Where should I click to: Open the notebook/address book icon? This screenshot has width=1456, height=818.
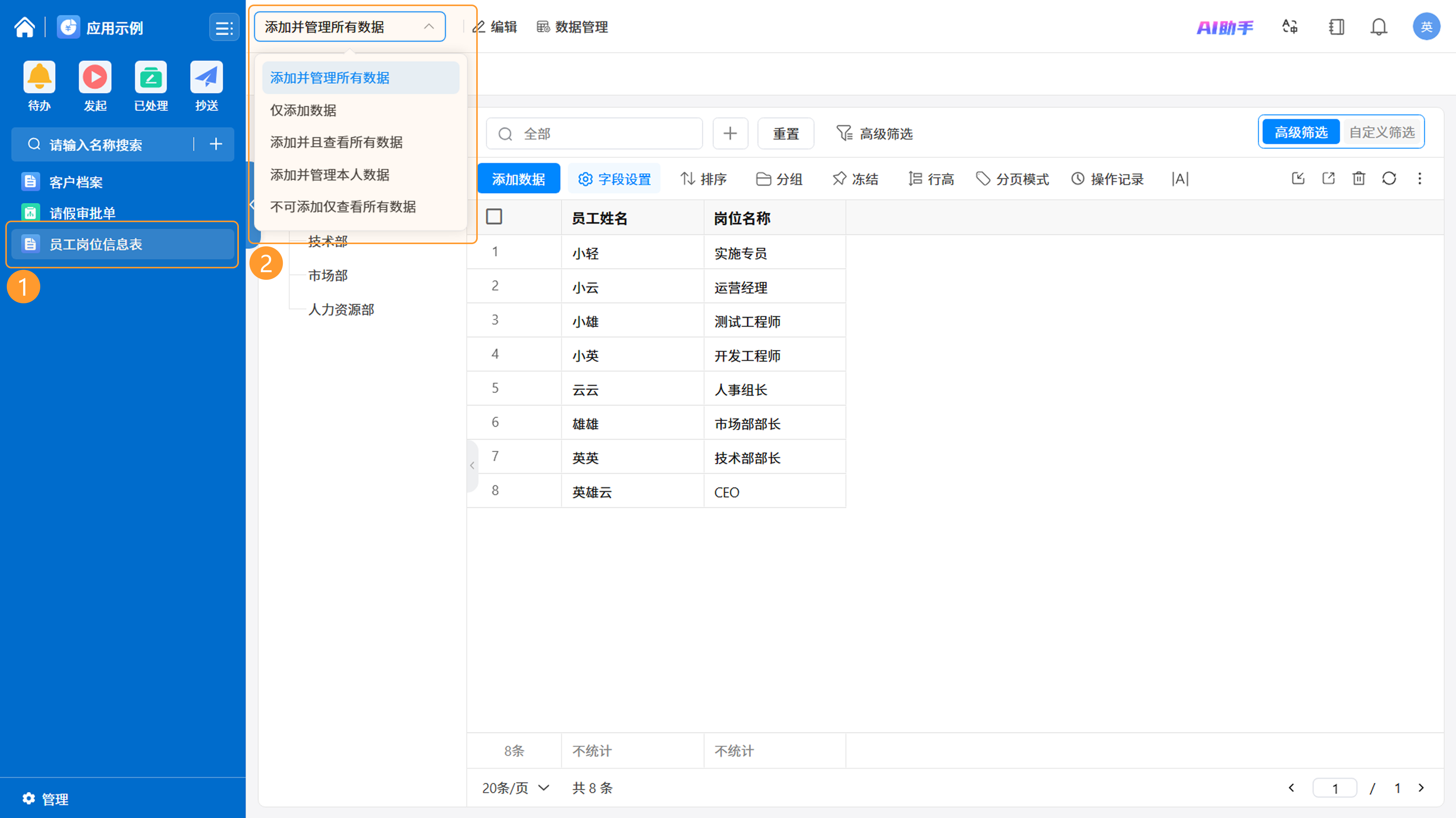tap(1336, 27)
